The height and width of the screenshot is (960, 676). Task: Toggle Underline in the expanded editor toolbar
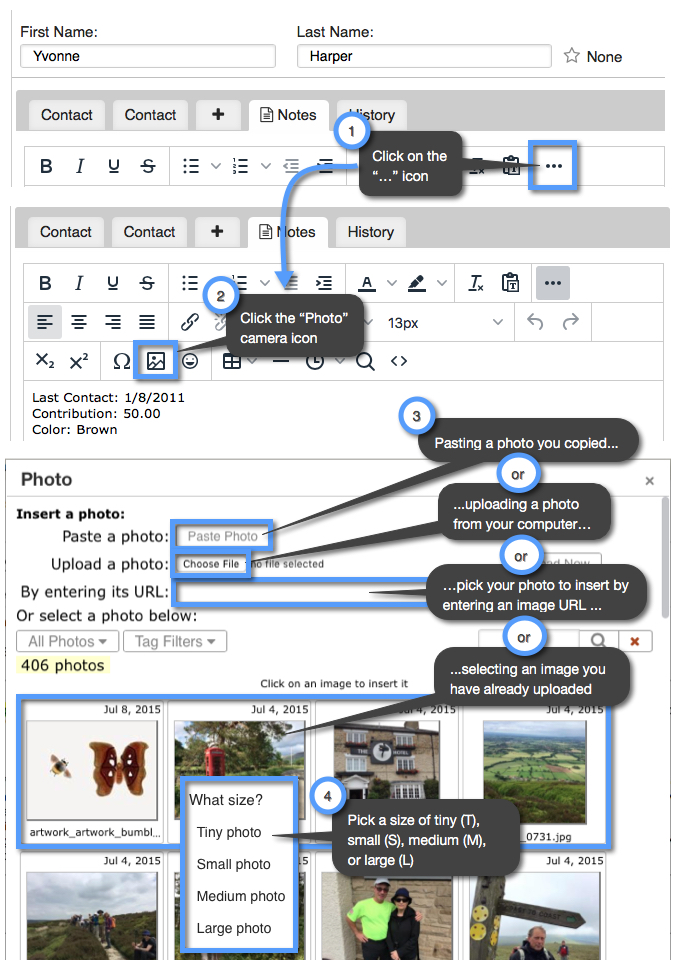113,283
